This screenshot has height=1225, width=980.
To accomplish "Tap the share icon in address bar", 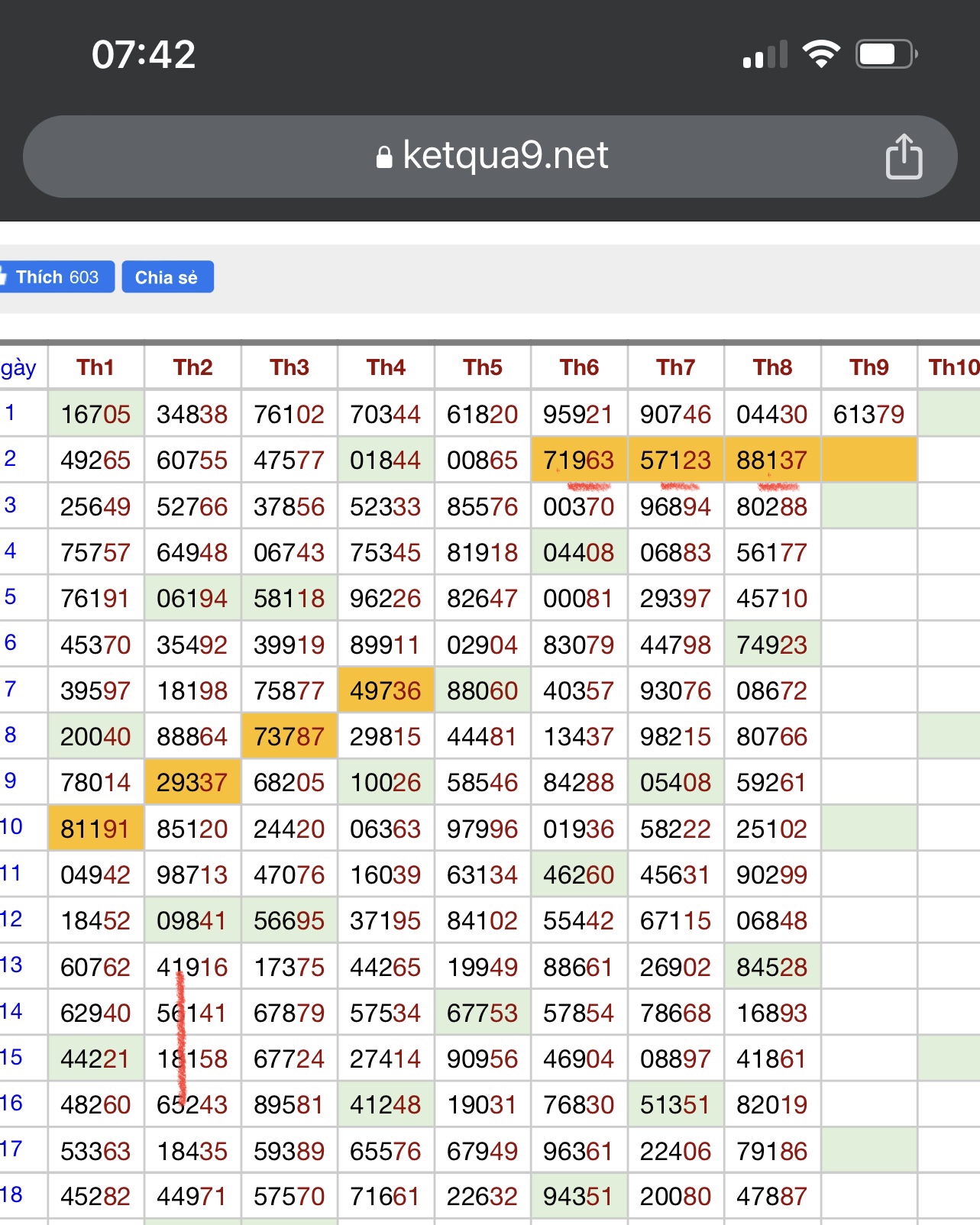I will (x=904, y=156).
